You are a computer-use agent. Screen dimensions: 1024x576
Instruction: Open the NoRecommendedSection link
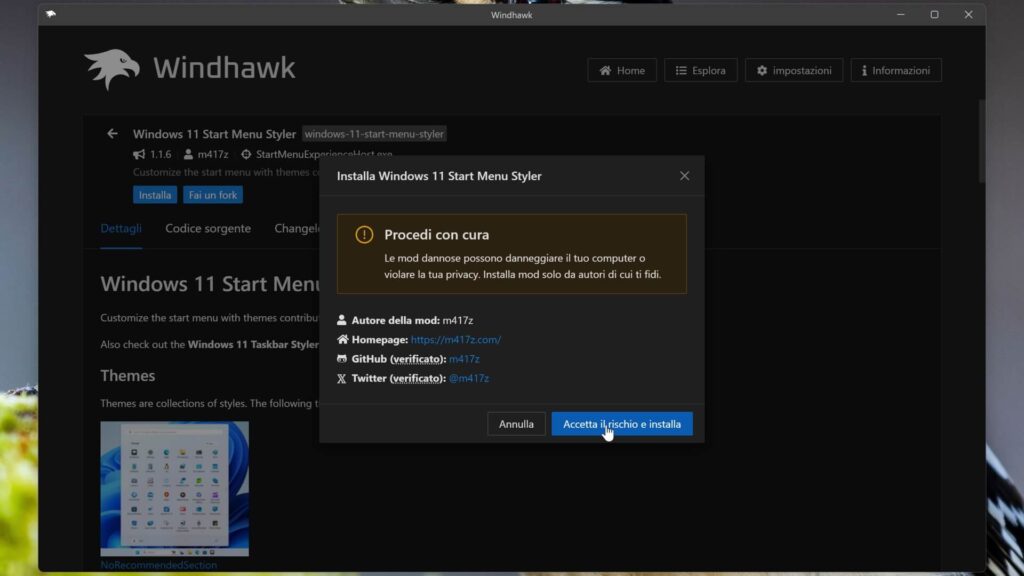(159, 565)
